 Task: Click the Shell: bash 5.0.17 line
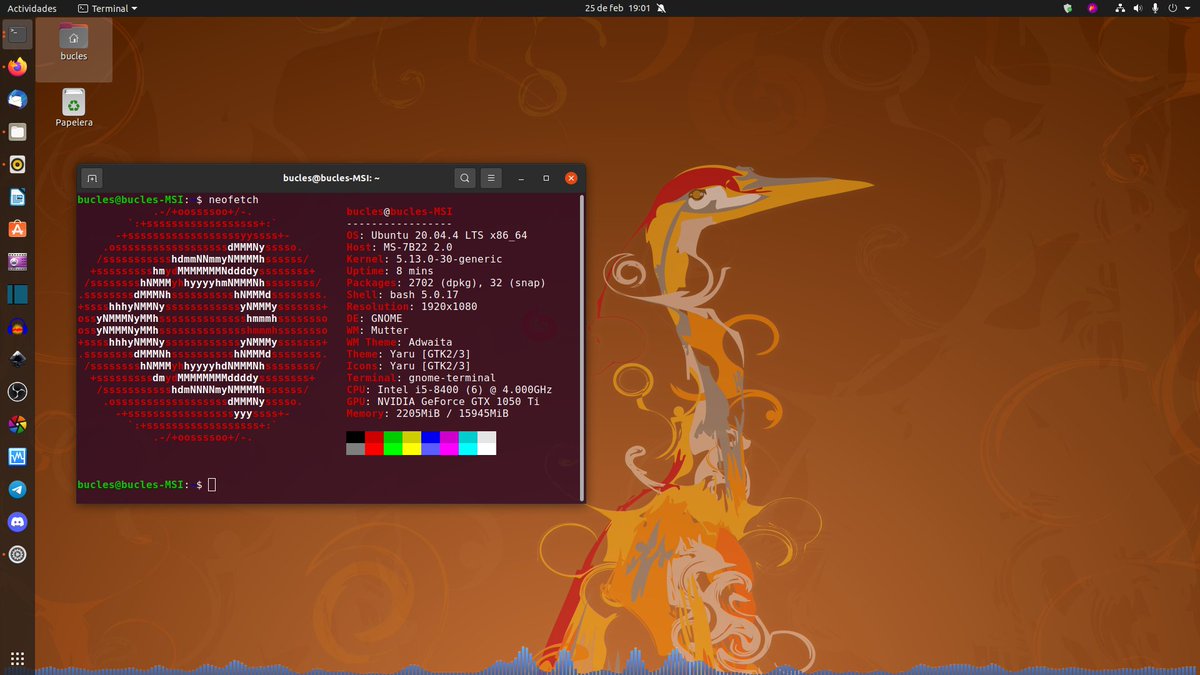(402, 295)
